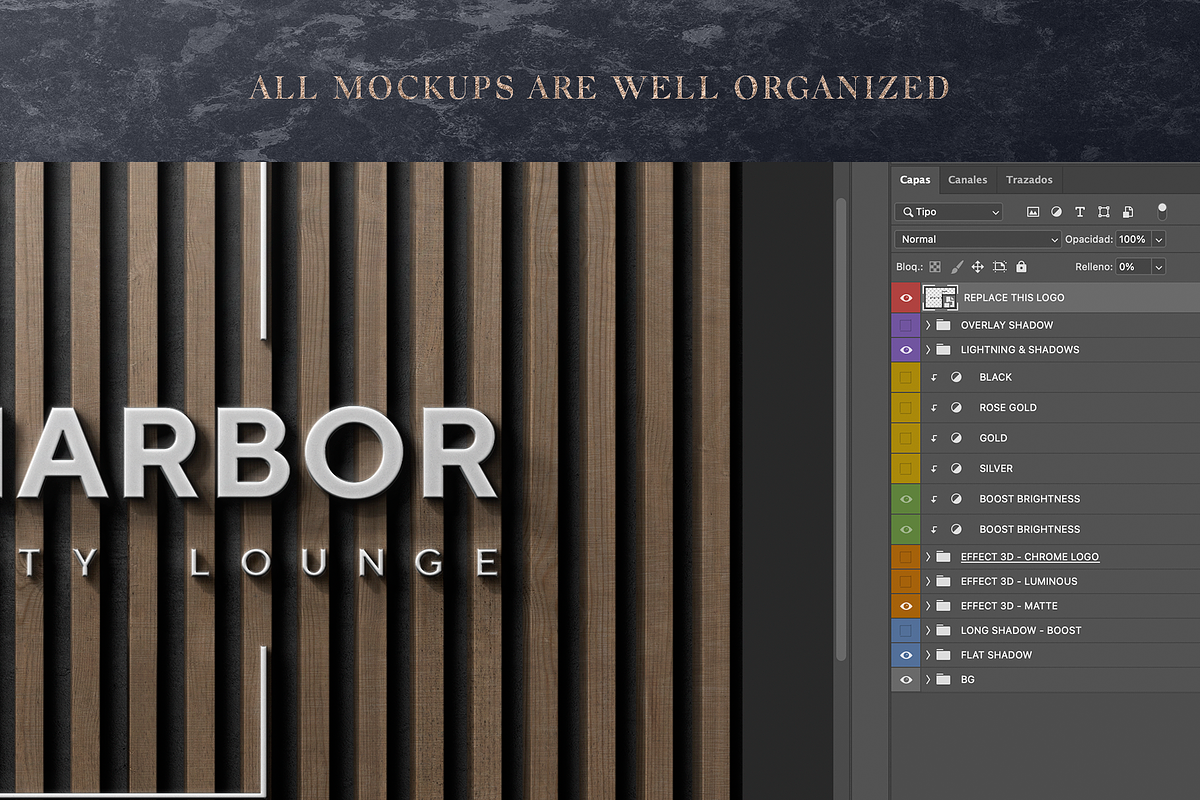Lock transparent pixels checkerboard icon

[935, 267]
